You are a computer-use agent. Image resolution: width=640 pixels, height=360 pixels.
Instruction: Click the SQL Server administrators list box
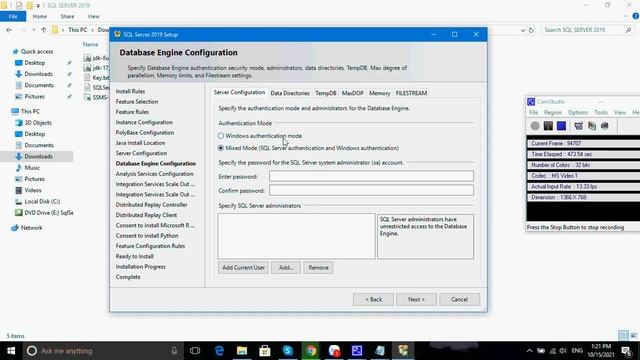point(296,236)
